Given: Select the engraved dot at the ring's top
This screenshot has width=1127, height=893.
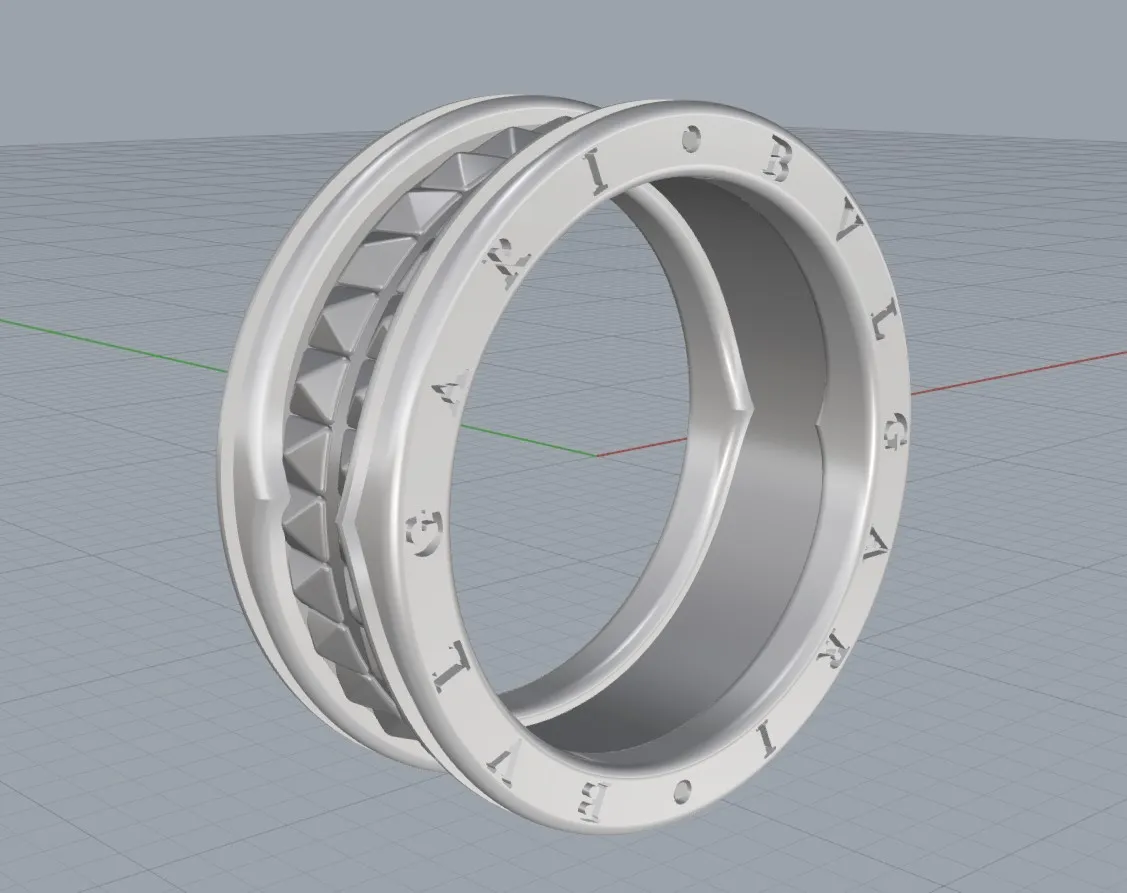Looking at the screenshot, I should [x=689, y=140].
